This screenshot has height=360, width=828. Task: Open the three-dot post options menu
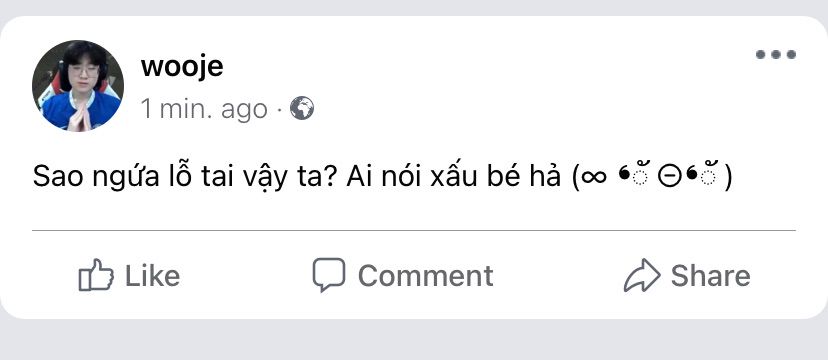coord(775,54)
